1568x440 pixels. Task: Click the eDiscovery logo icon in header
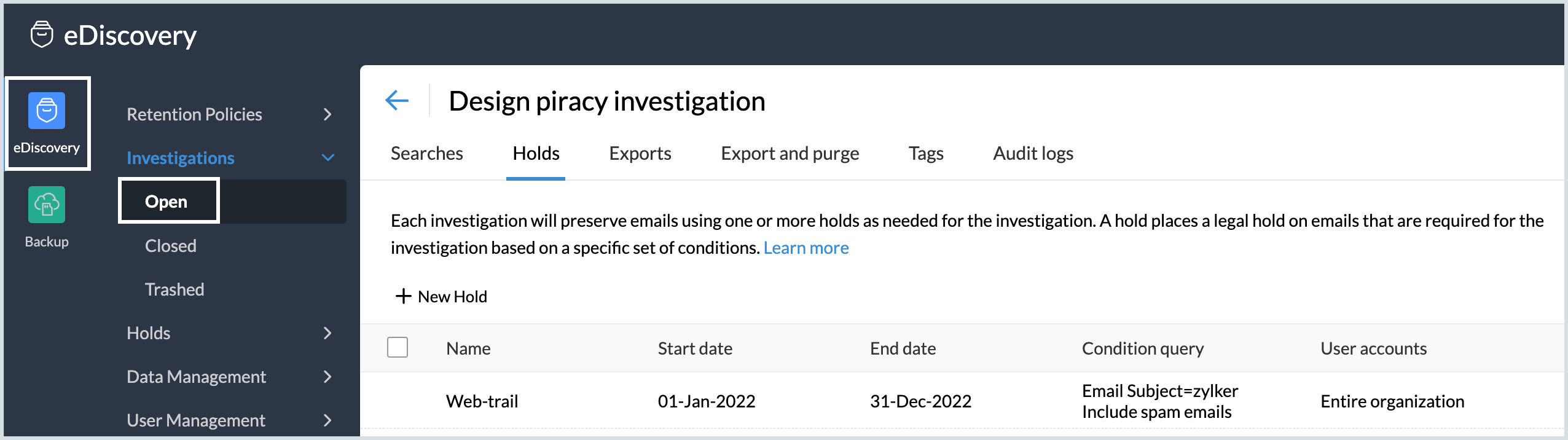coord(42,34)
